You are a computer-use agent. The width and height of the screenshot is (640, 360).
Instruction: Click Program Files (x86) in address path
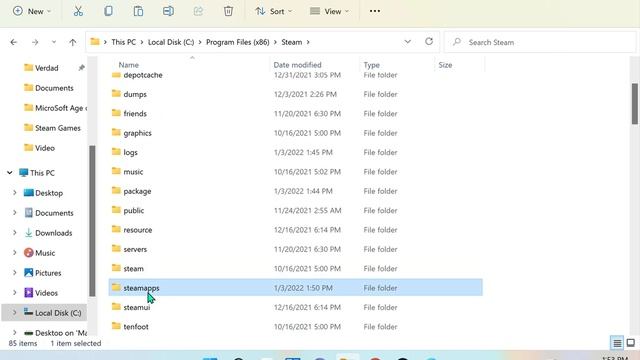tap(238, 42)
